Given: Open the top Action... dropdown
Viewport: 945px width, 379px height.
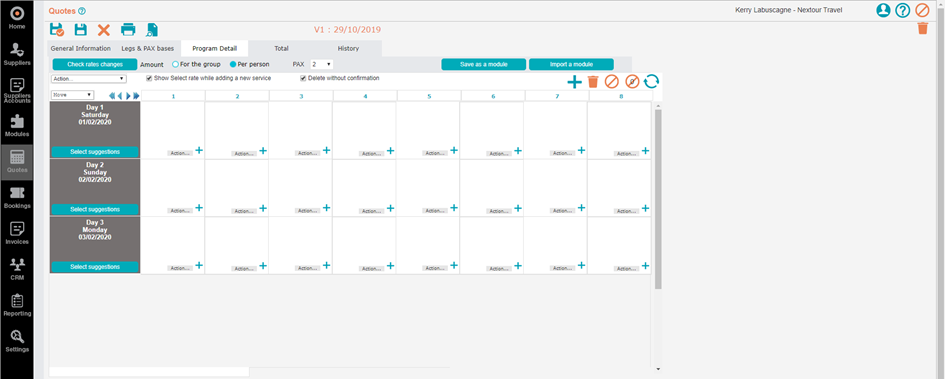Looking at the screenshot, I should (x=89, y=78).
